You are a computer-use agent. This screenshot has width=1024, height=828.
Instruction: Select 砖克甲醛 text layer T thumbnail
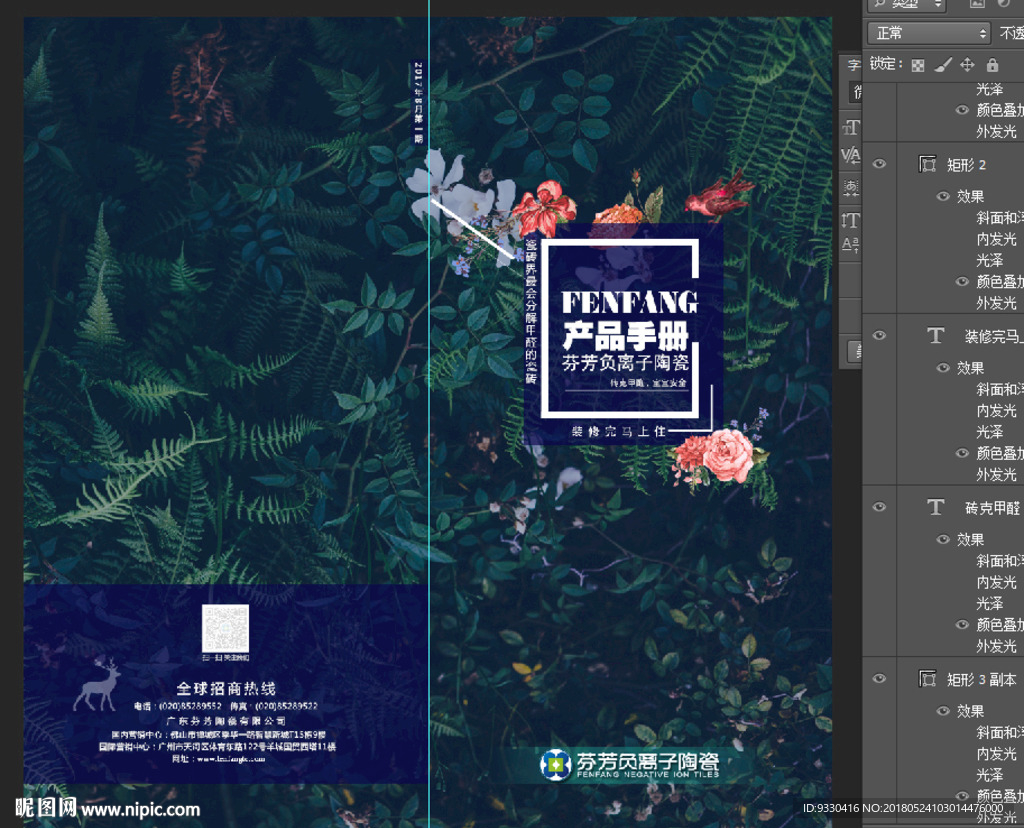(x=935, y=507)
